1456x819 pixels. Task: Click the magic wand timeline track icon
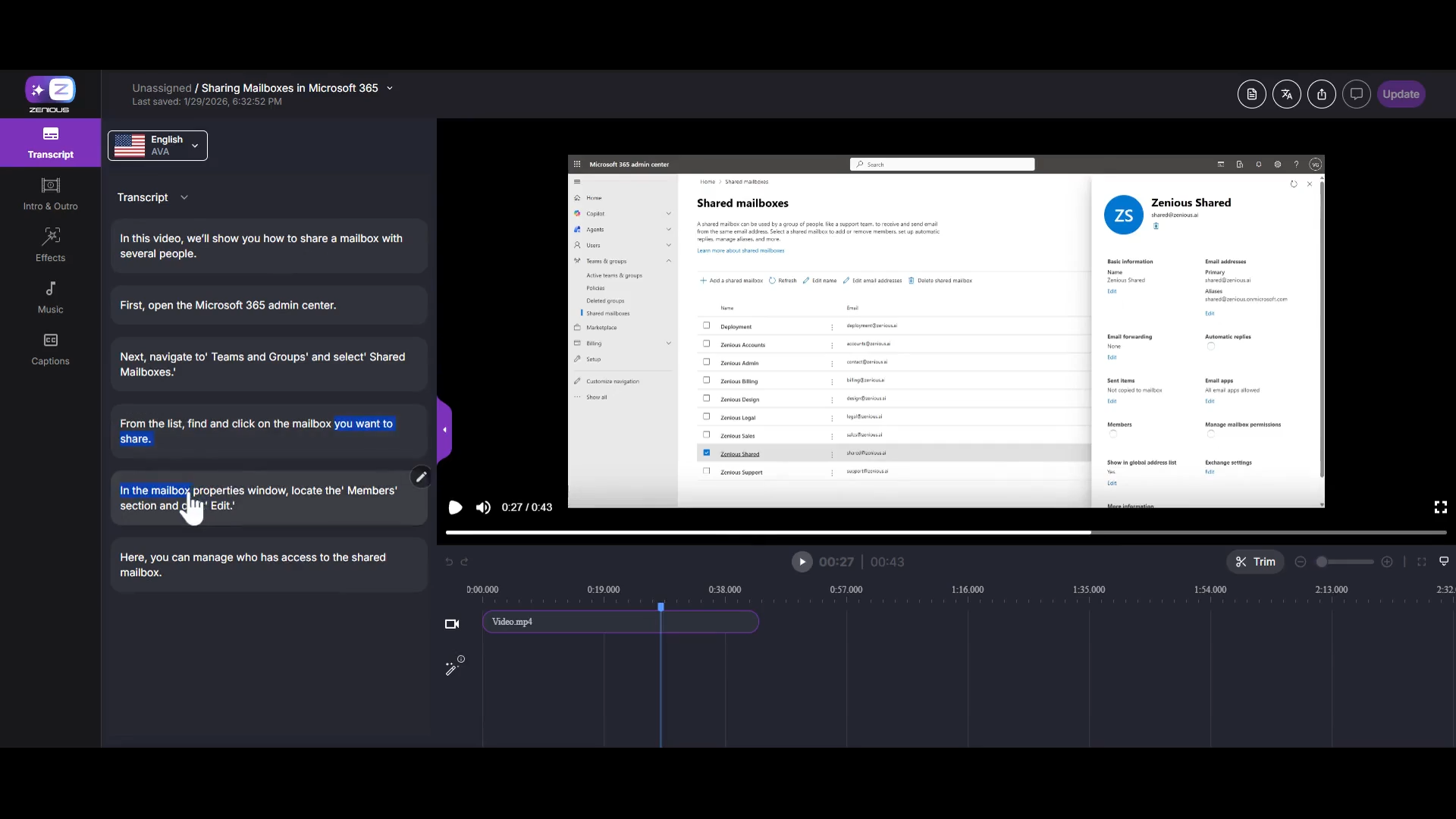(x=453, y=667)
